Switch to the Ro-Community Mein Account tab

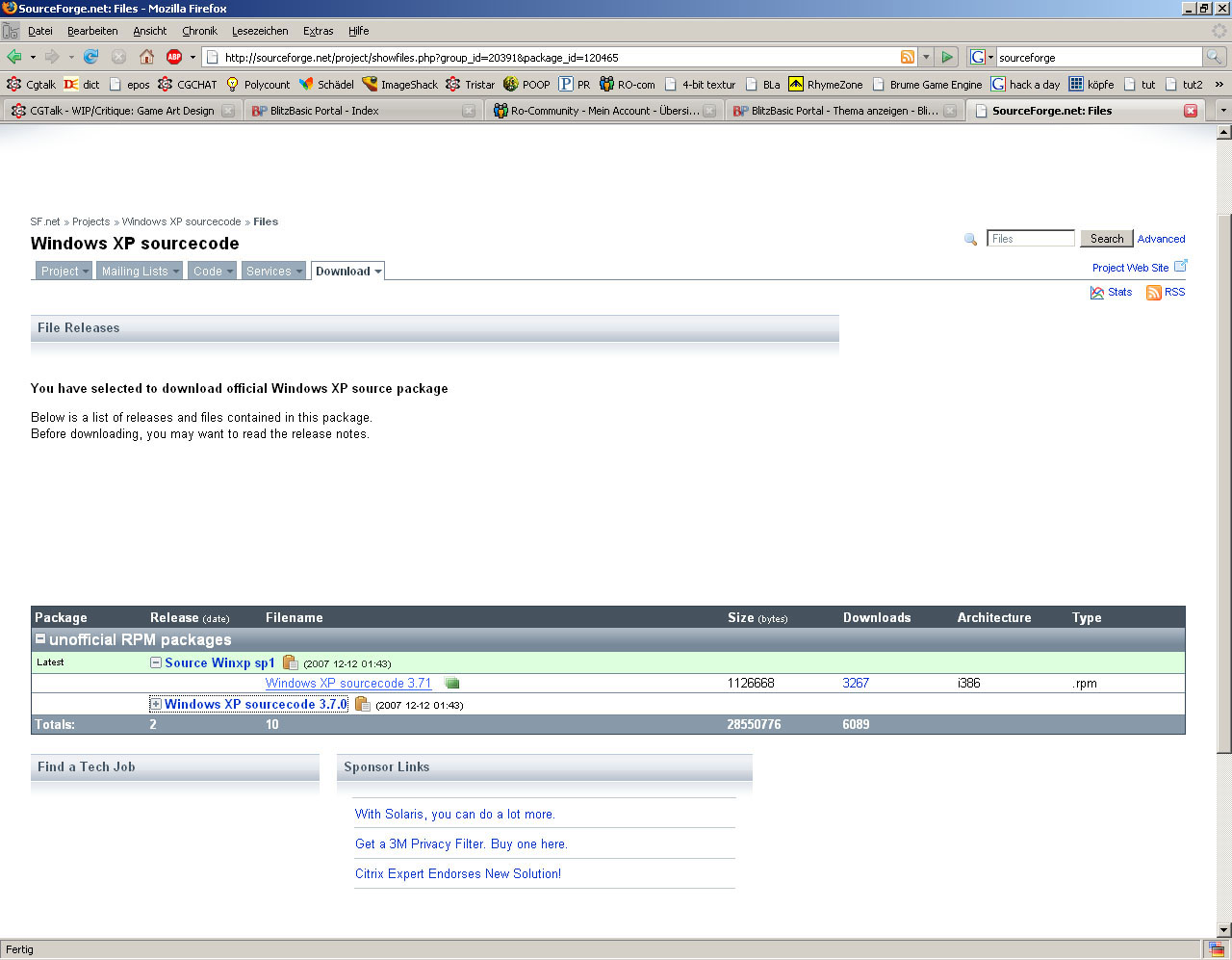click(603, 111)
